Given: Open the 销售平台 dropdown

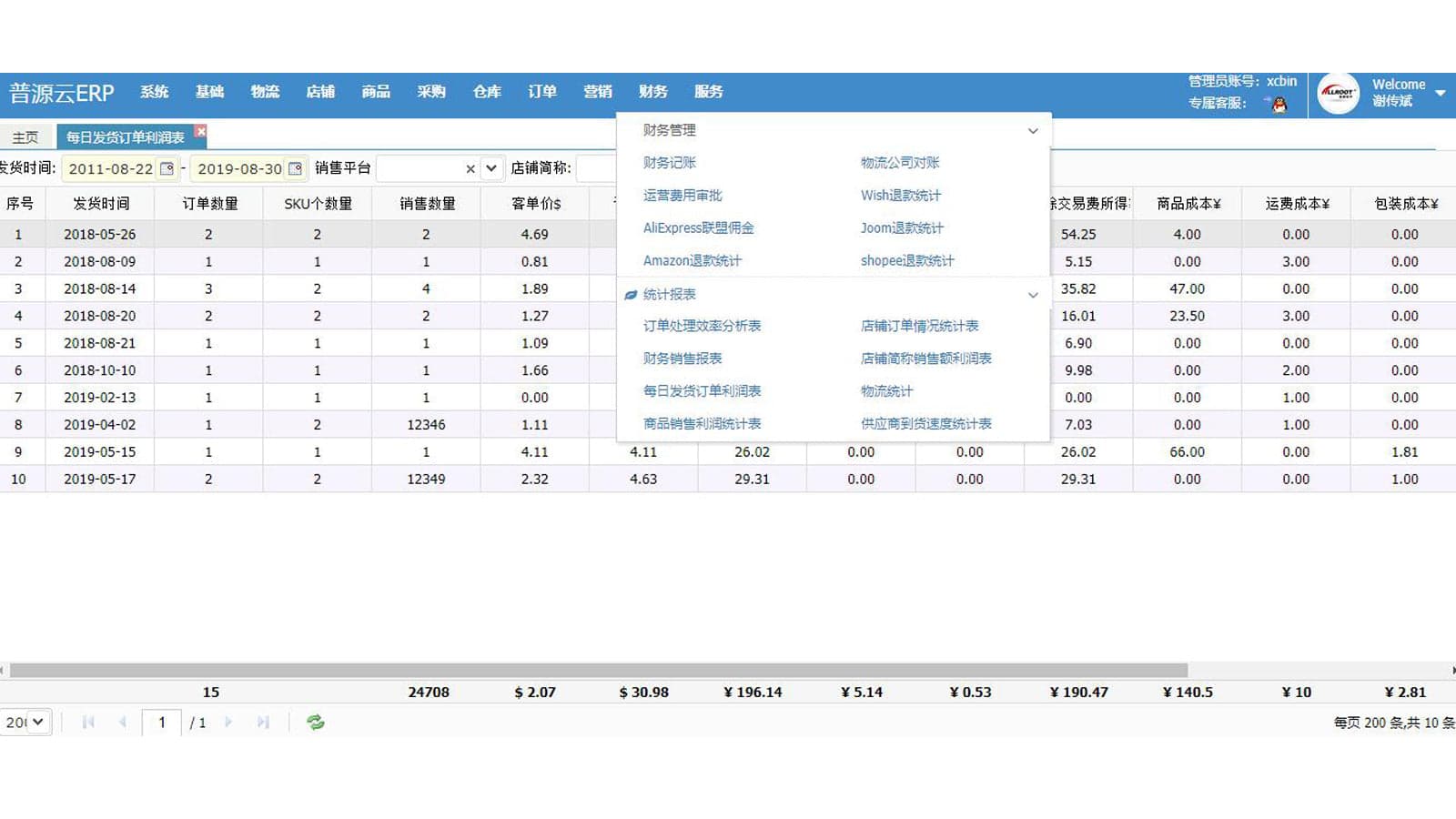Looking at the screenshot, I should click(x=490, y=168).
